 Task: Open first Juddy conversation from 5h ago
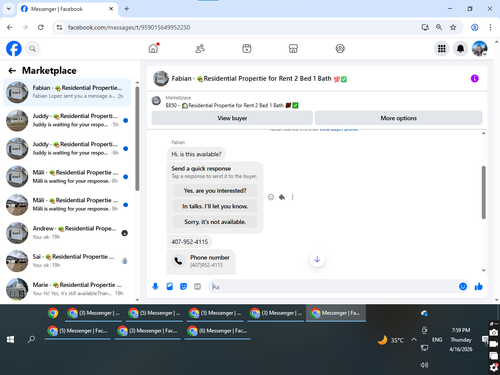point(67,120)
